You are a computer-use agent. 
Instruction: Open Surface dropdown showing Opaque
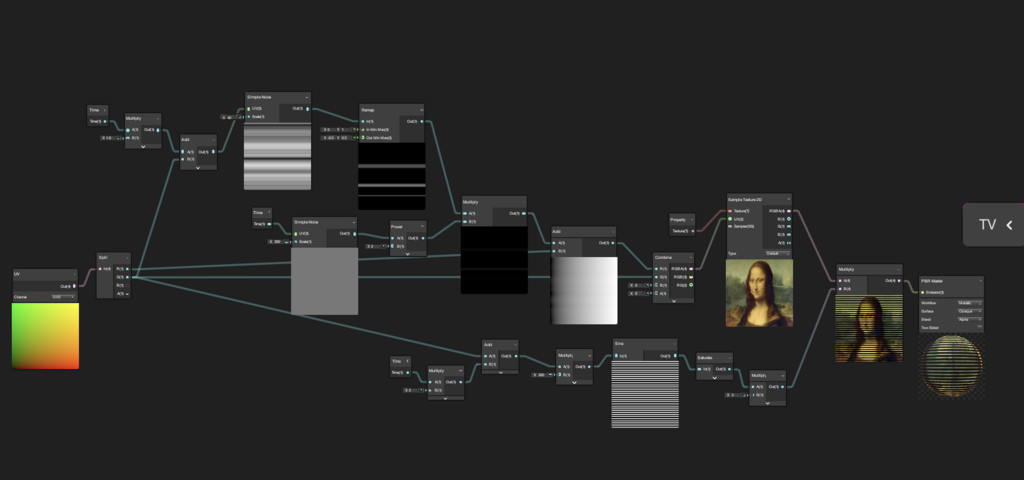click(x=969, y=312)
